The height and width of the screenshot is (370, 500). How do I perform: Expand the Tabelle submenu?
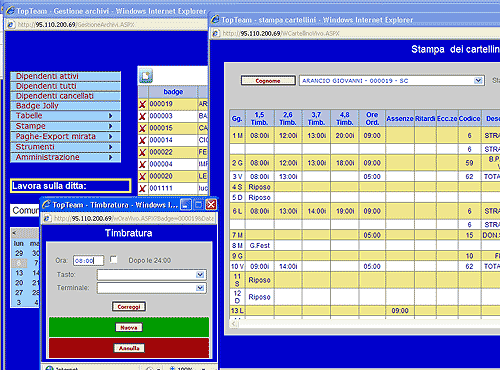point(110,116)
